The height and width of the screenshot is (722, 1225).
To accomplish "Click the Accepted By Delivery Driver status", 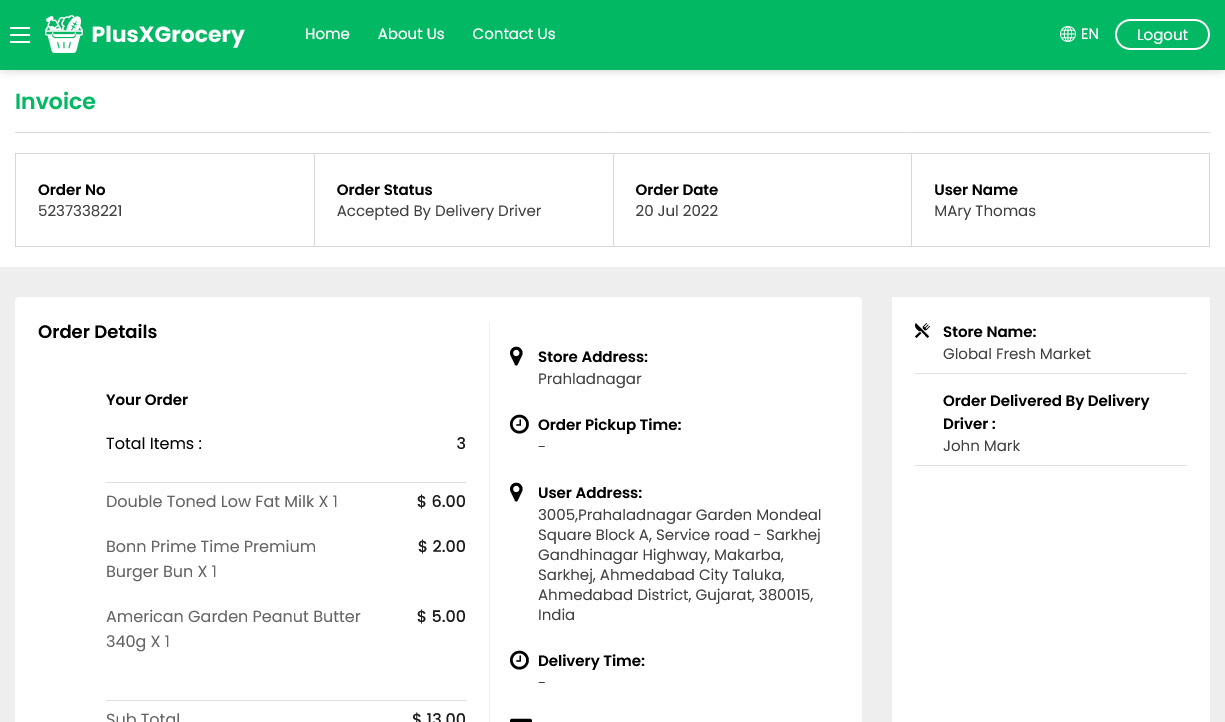I will (439, 211).
